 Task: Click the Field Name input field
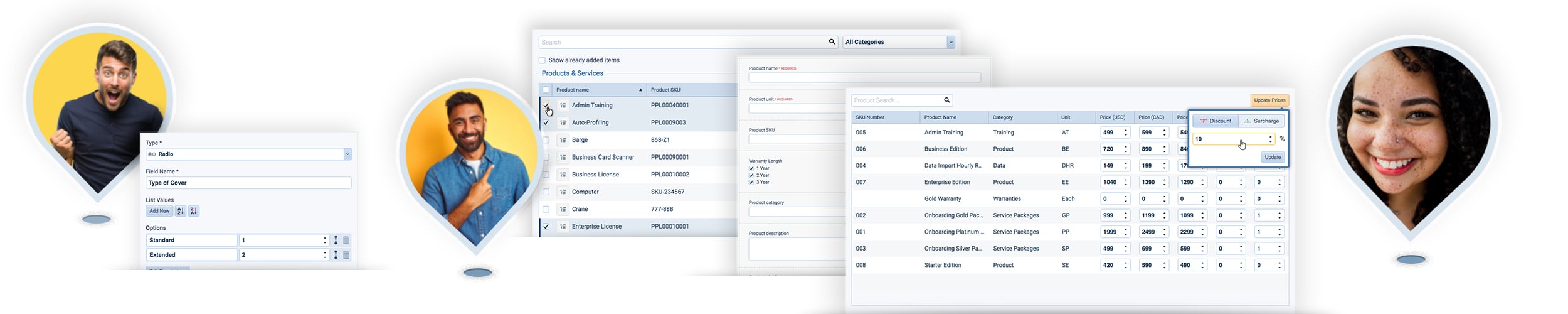(248, 183)
